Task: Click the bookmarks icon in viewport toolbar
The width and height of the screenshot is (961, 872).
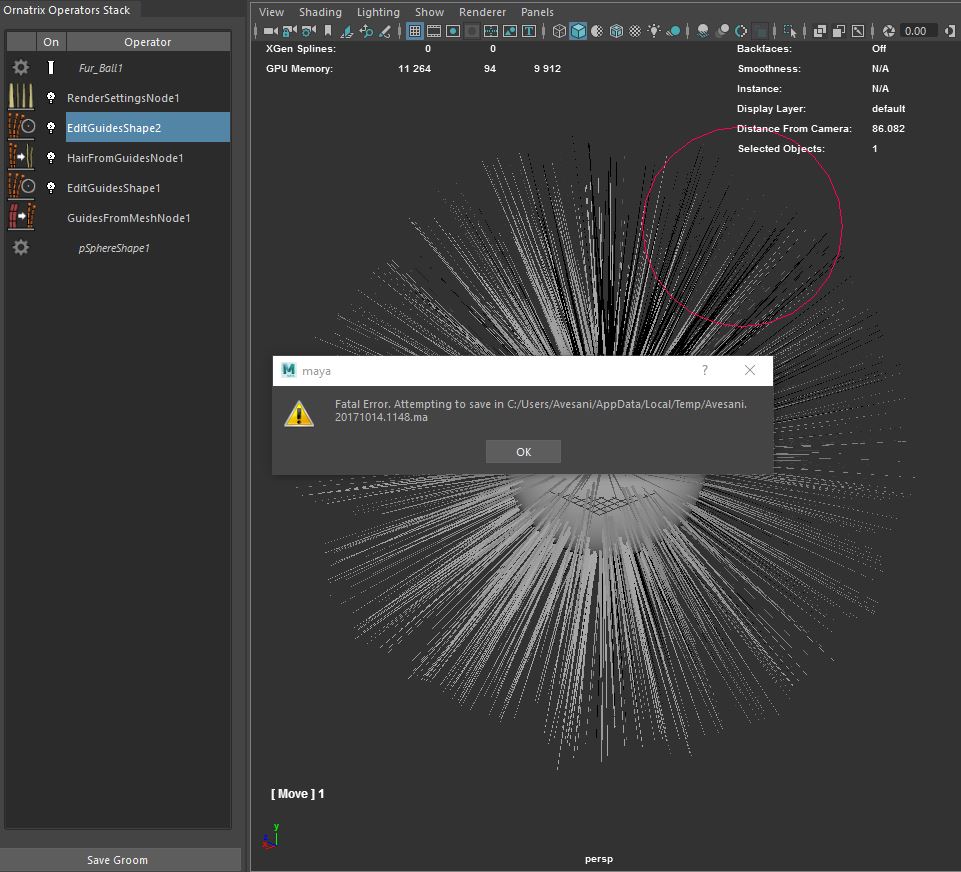Action: point(328,31)
